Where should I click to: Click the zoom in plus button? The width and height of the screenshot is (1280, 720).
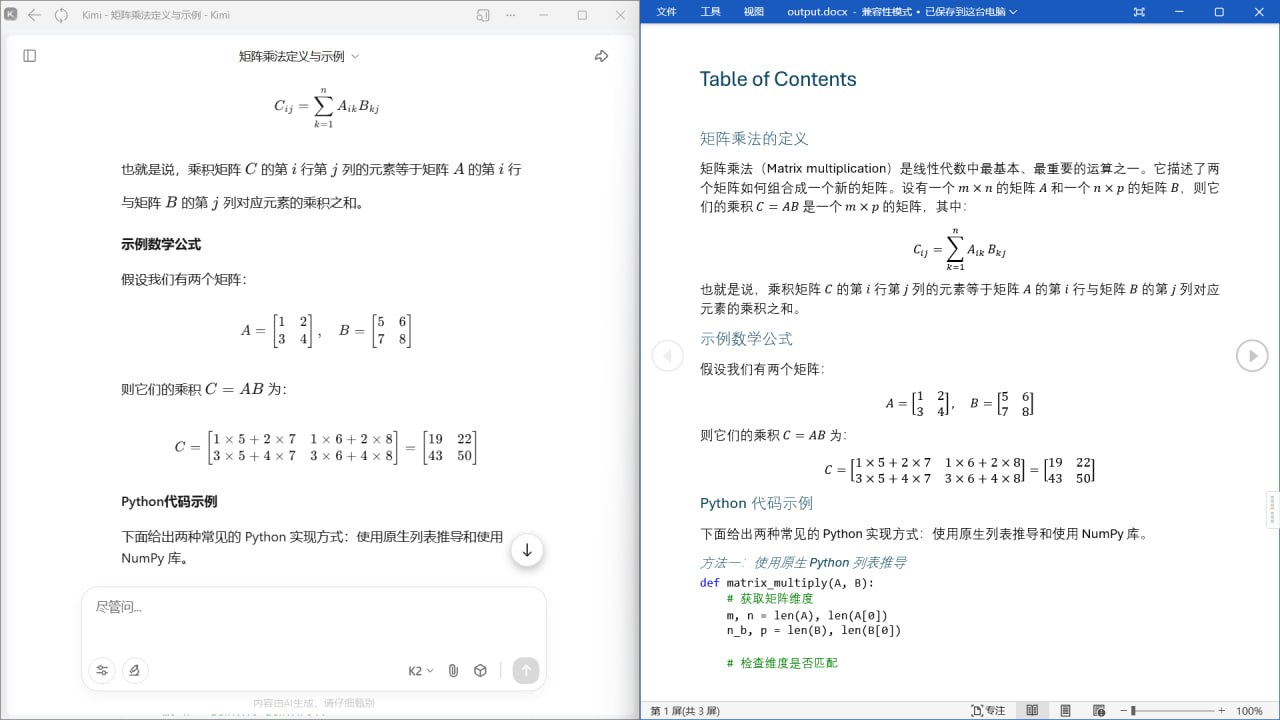point(1222,711)
